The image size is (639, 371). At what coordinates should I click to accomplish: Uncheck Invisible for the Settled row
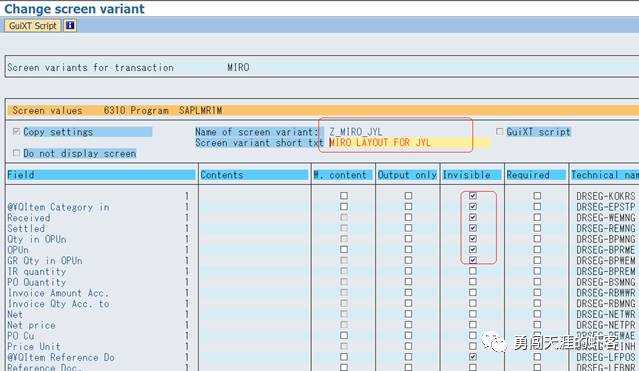473,228
